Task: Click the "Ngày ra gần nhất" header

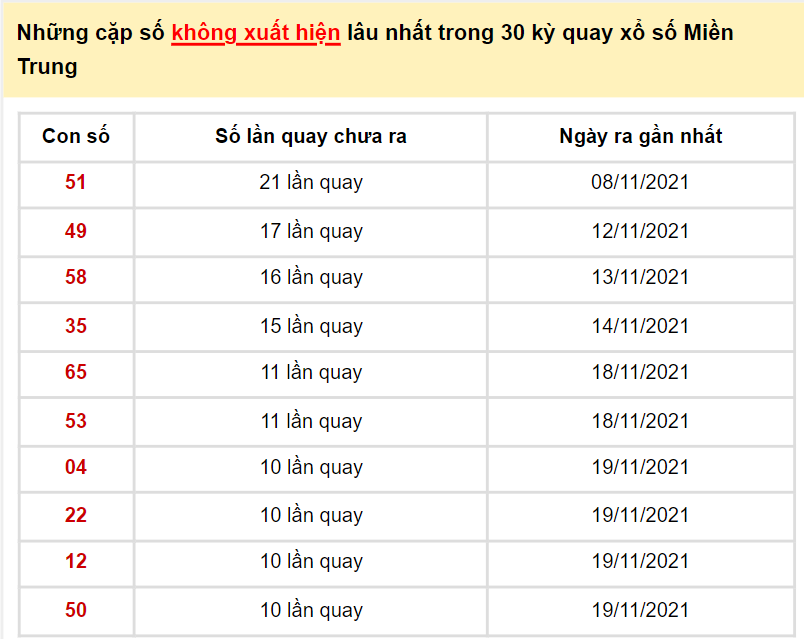Action: [x=640, y=136]
